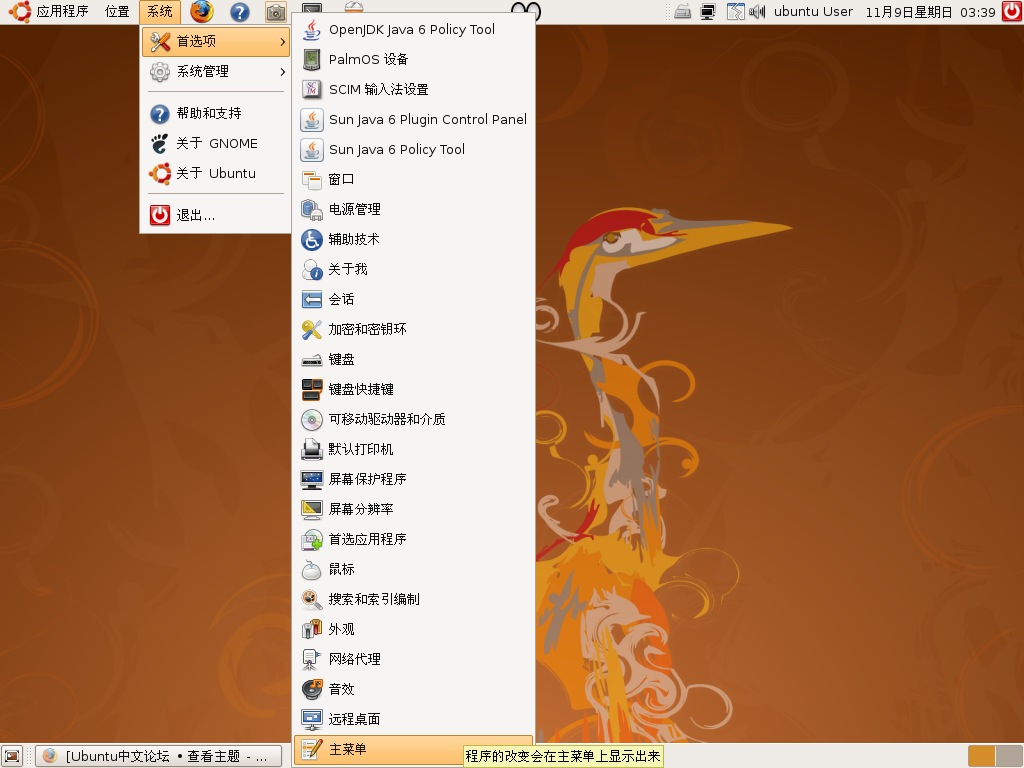
Task: Open OpenJDK Java 6 Policy Tool
Action: click(413, 29)
